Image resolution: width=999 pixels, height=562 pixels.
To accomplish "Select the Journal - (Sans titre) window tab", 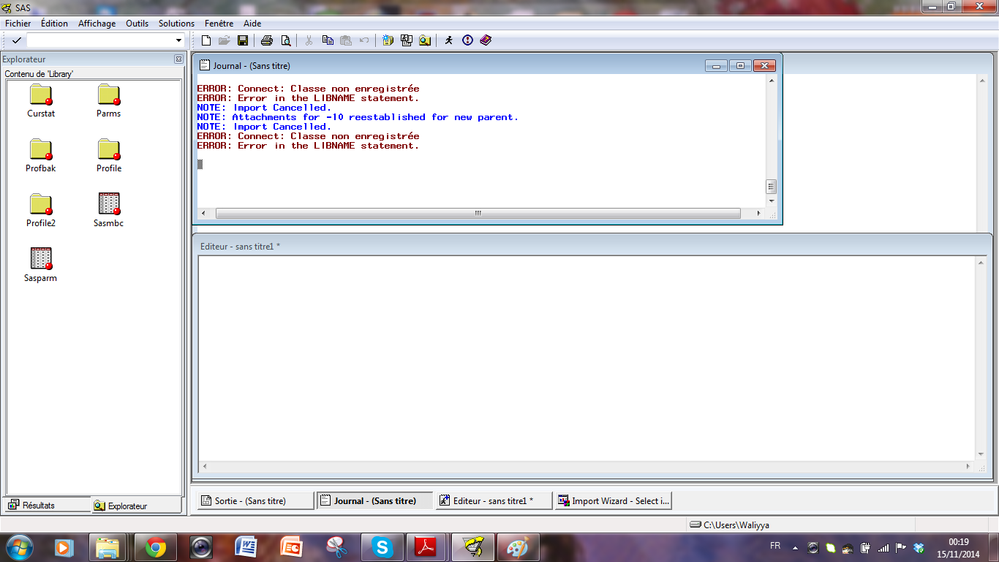I will pyautogui.click(x=375, y=501).
